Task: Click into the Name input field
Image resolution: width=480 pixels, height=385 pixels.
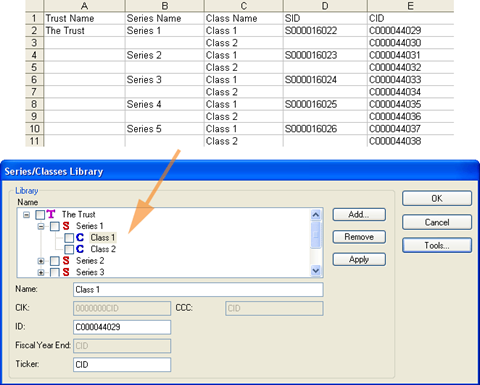Action: coord(198,289)
